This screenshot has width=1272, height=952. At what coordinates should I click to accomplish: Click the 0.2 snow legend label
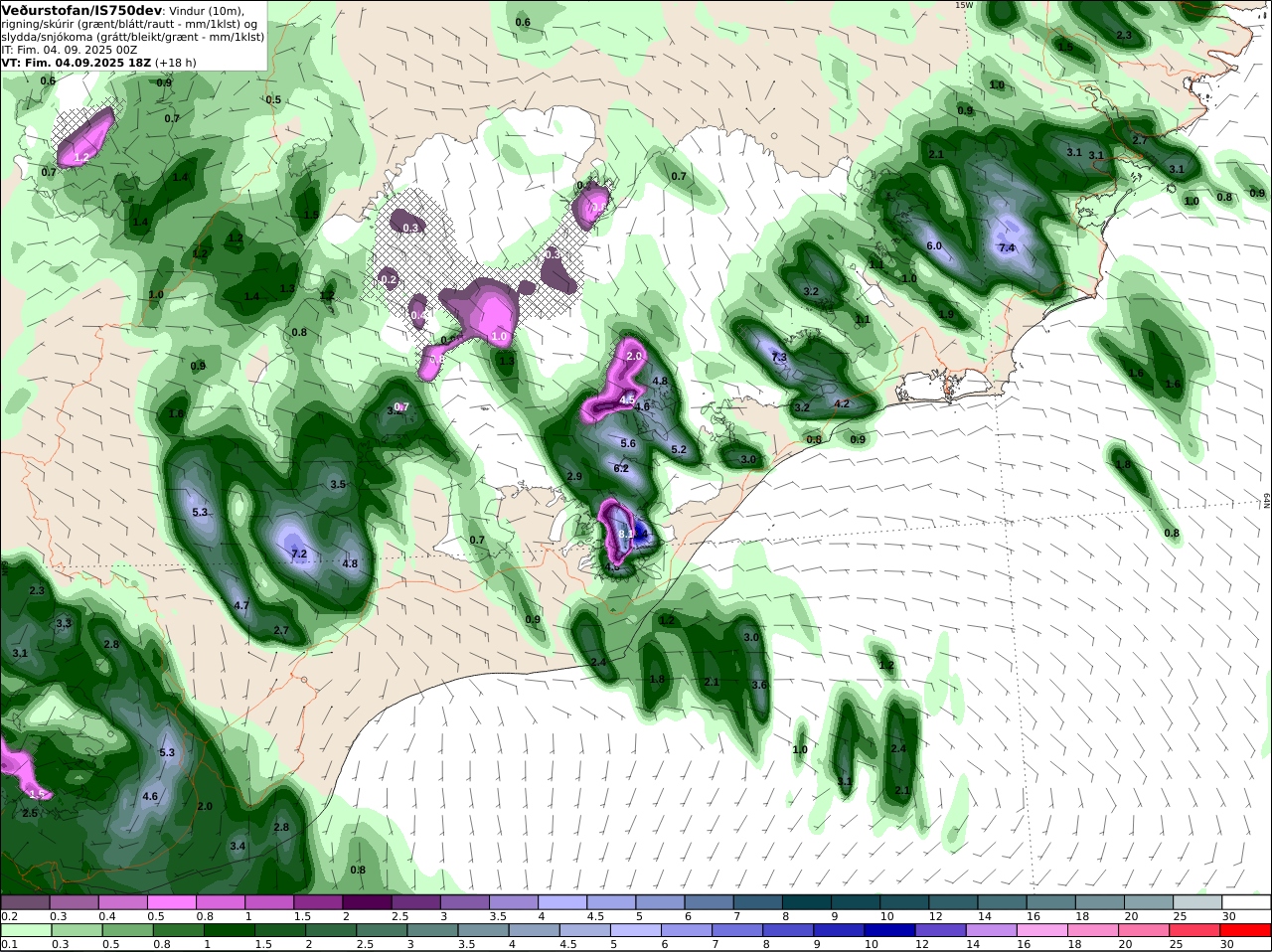pos(9,916)
